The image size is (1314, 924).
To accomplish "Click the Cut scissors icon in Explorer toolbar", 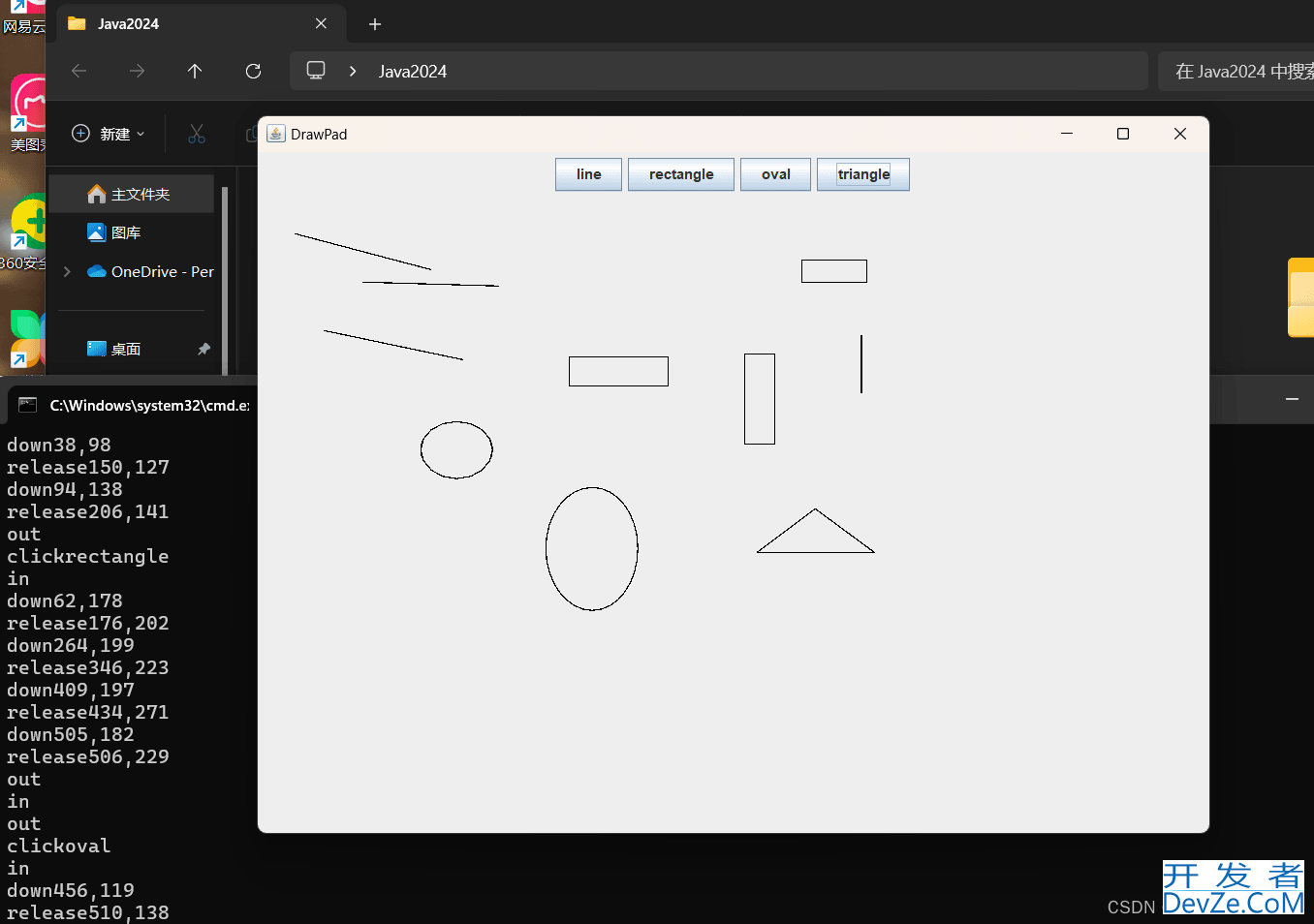I will 197,134.
